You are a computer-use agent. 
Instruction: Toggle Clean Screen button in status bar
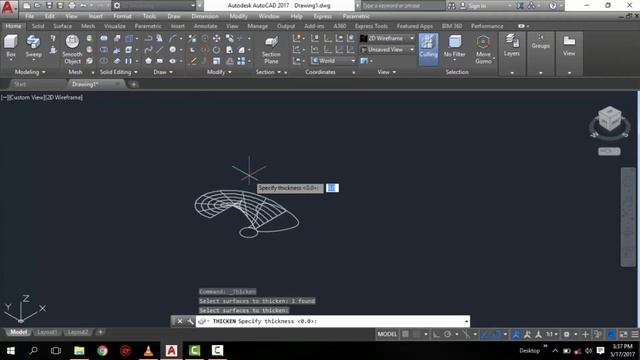tap(623, 334)
